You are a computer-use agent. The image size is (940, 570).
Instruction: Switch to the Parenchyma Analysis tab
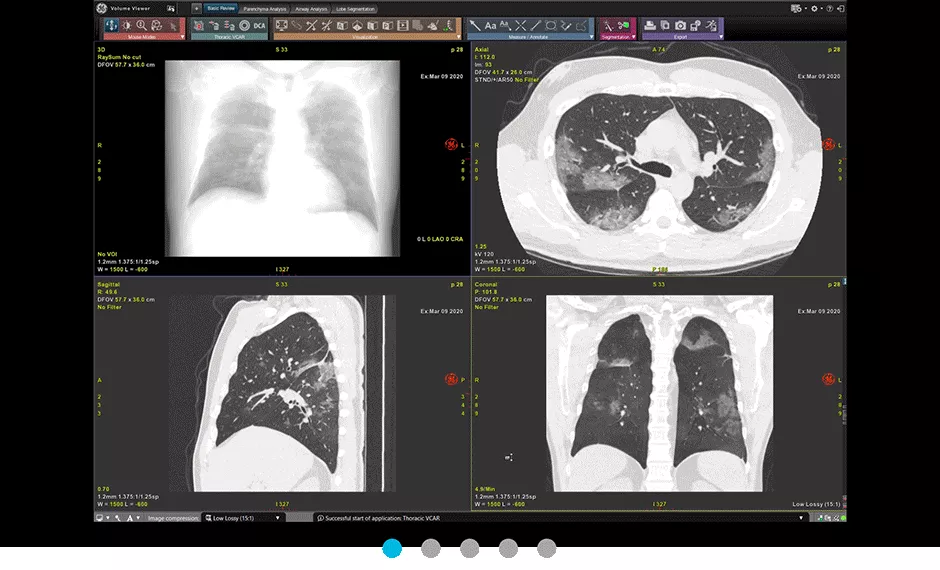[x=265, y=9]
